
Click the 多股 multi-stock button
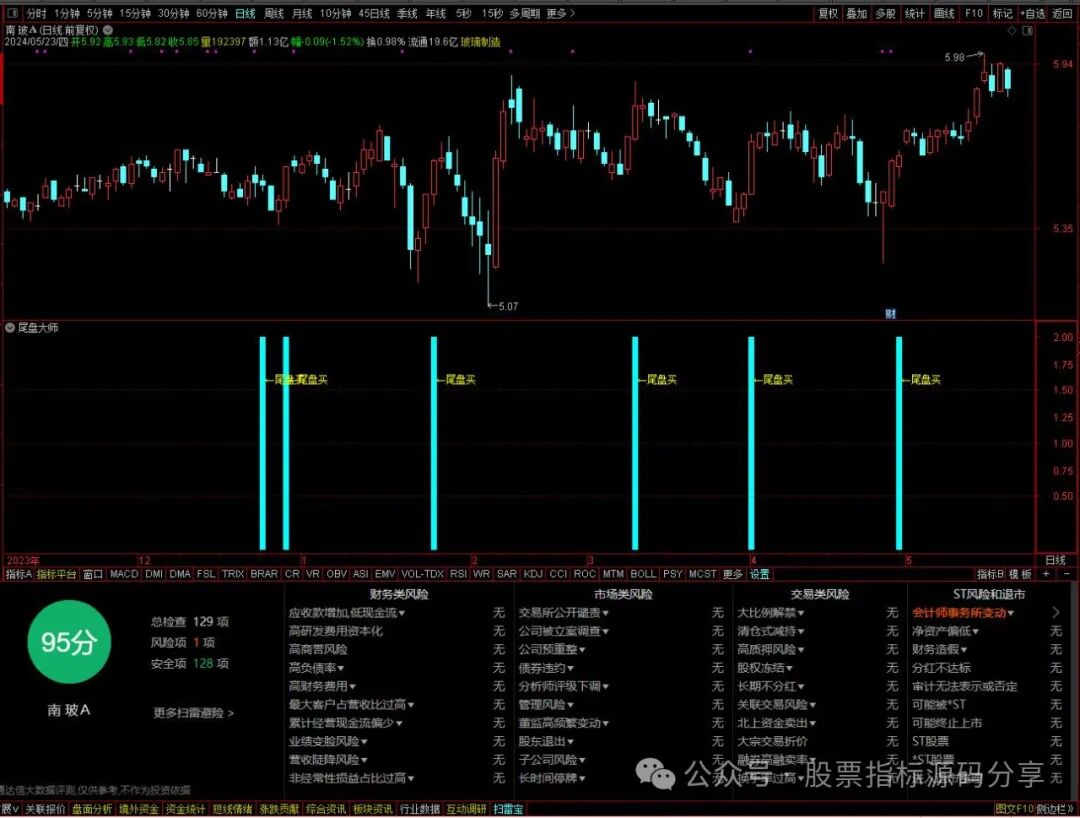[x=886, y=13]
